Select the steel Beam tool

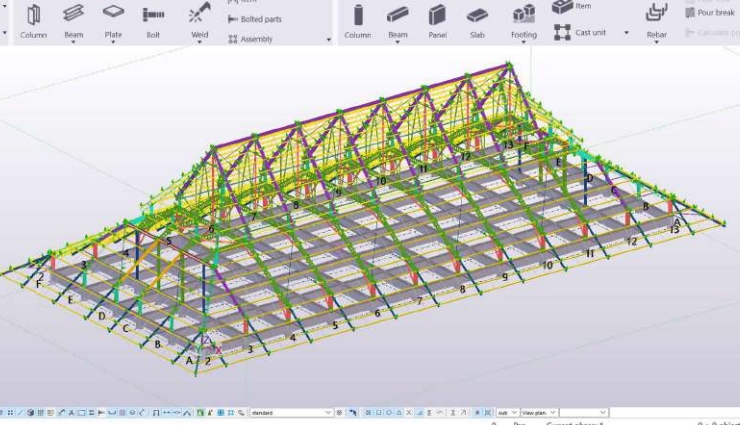click(73, 19)
